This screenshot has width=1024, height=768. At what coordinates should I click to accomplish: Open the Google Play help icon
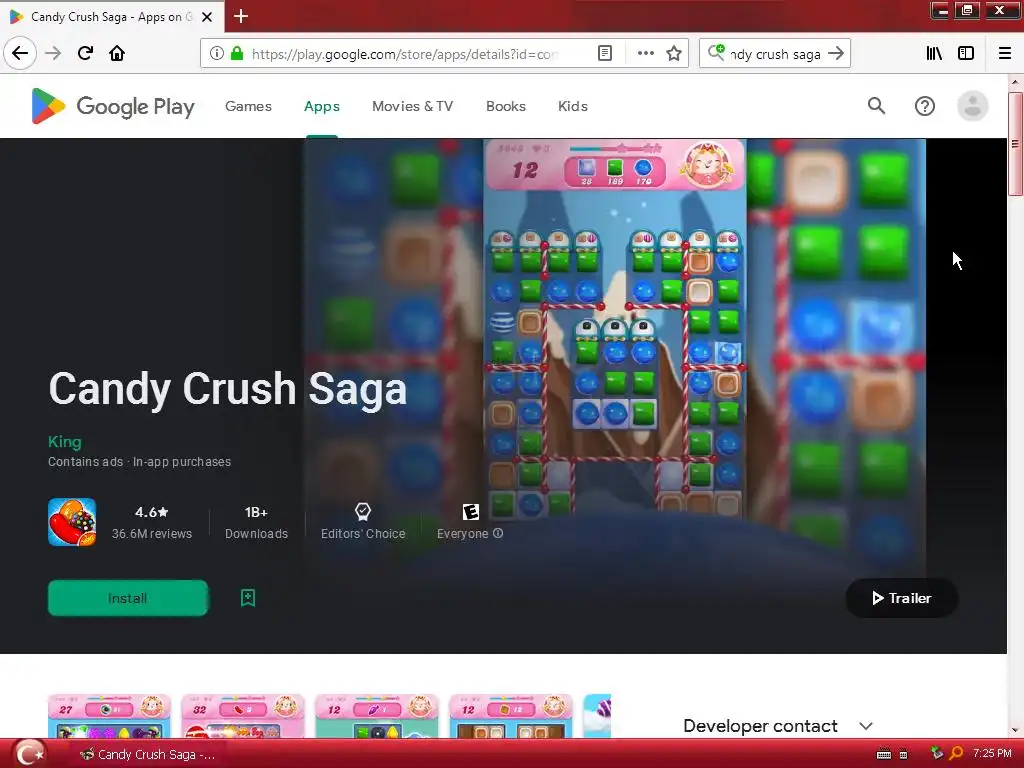[x=925, y=106]
